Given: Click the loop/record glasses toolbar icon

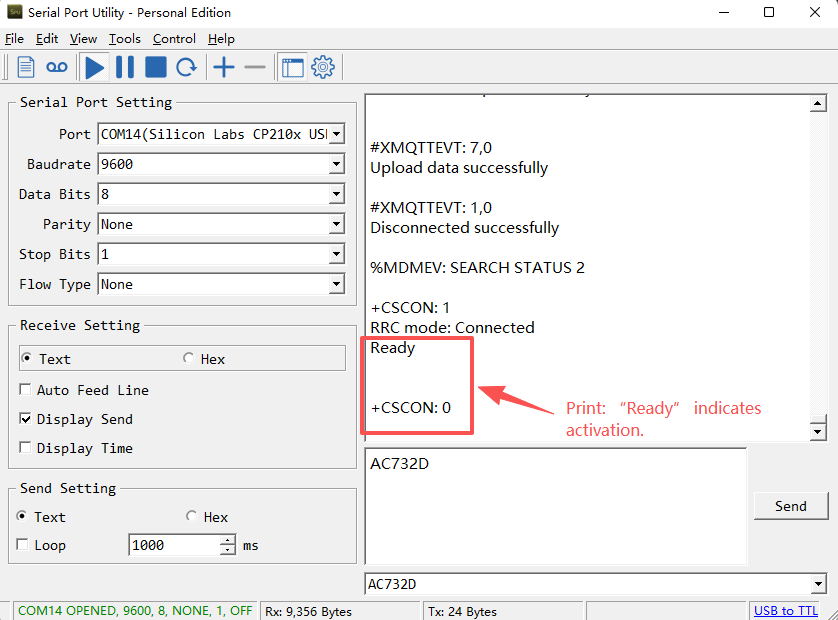Looking at the screenshot, I should pyautogui.click(x=57, y=67).
